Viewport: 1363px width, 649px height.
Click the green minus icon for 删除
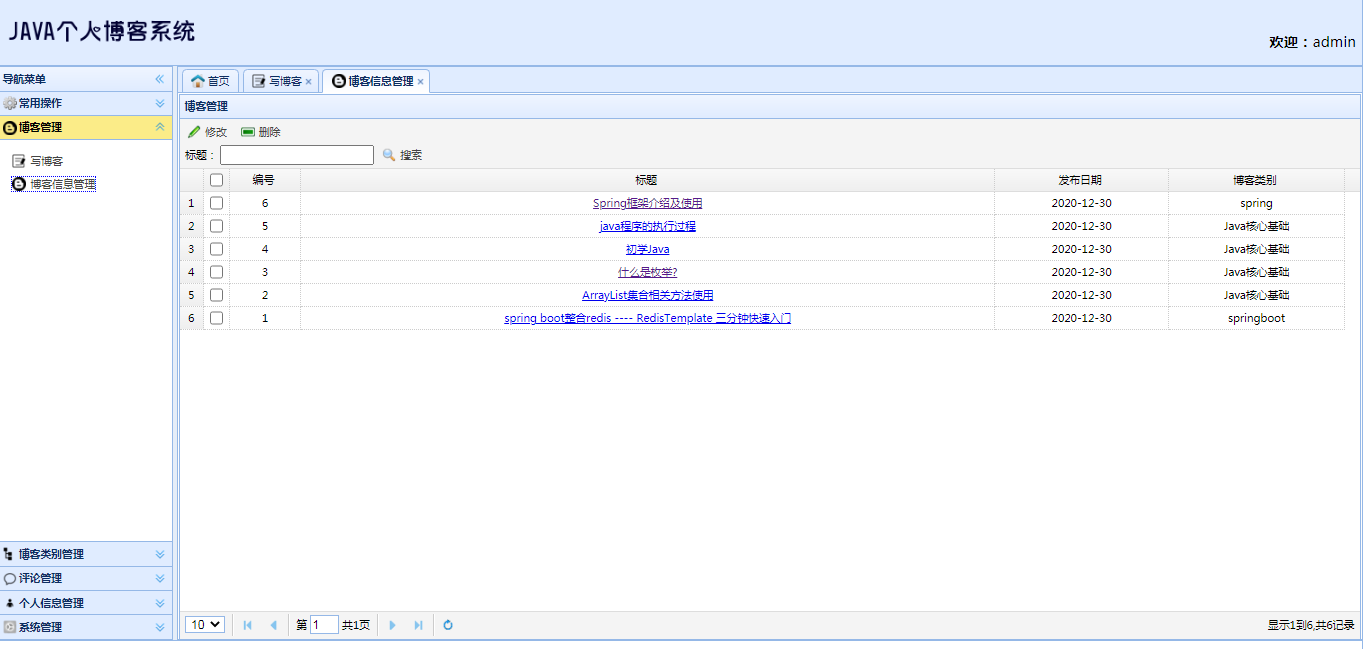tap(248, 132)
